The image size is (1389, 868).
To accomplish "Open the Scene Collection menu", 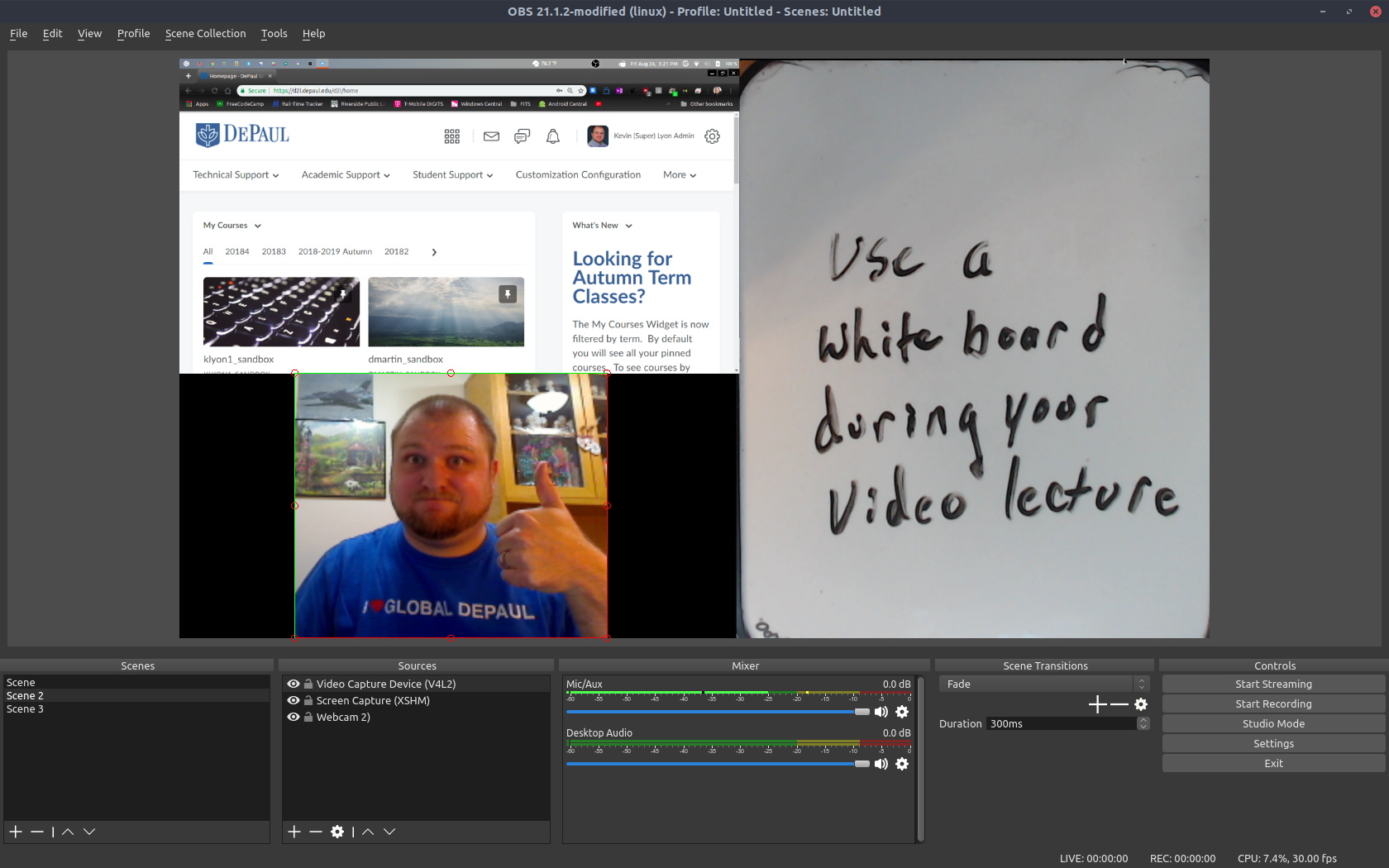I will pos(205,34).
